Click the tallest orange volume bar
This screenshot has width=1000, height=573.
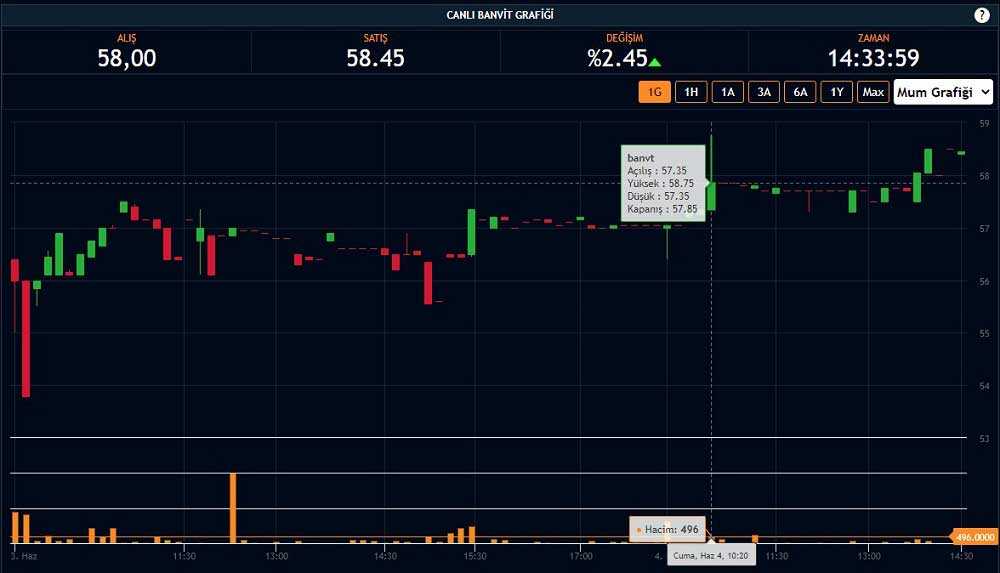[233, 508]
